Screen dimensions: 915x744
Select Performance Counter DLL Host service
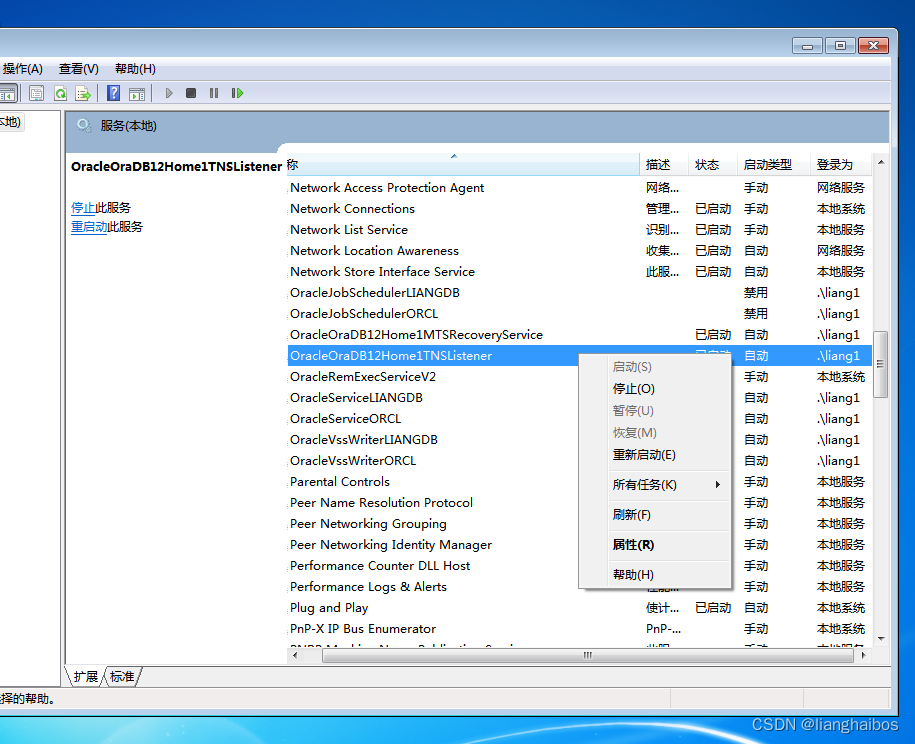click(x=380, y=566)
